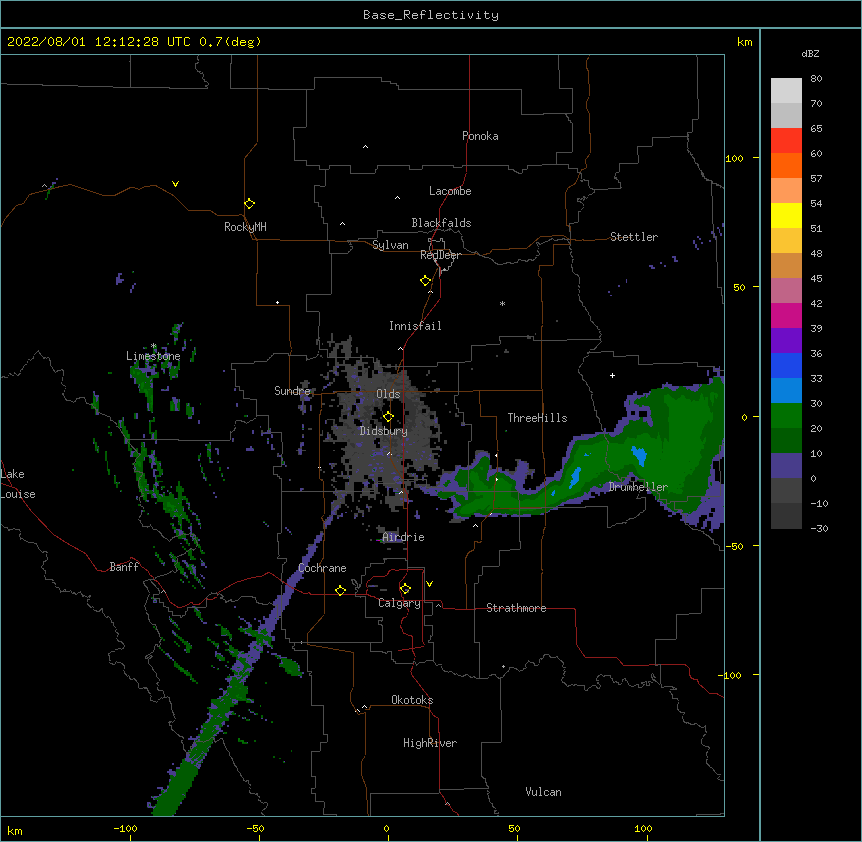
Task: Click the Blackfalds label
Action: point(441,223)
